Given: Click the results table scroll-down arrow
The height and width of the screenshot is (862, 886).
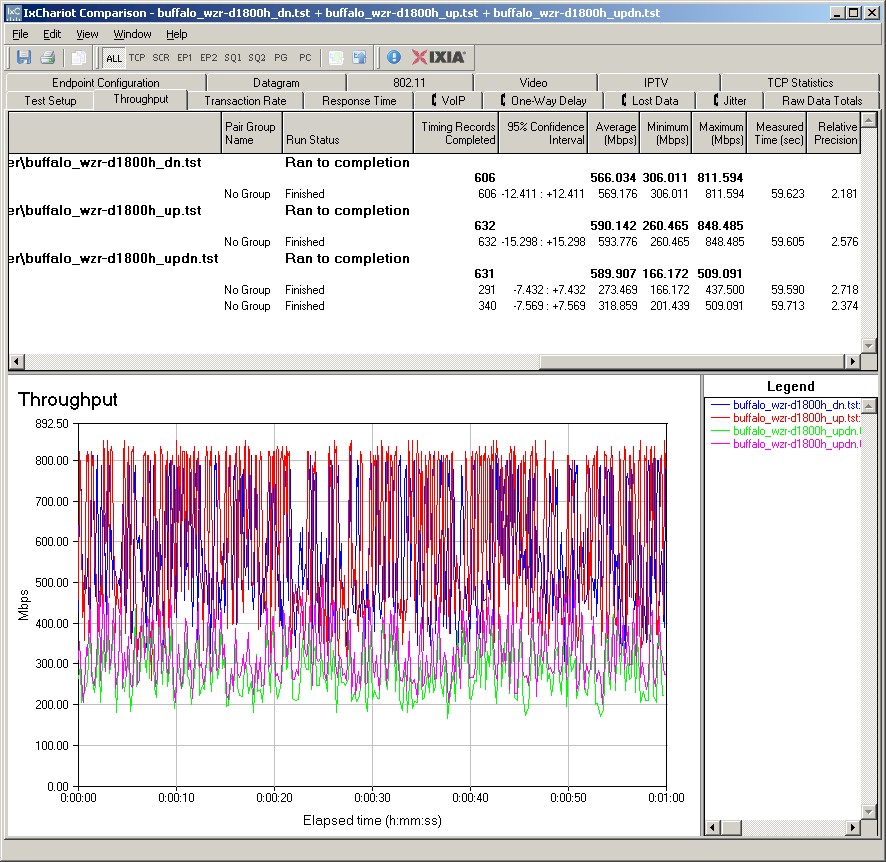Looking at the screenshot, I should coord(869,345).
